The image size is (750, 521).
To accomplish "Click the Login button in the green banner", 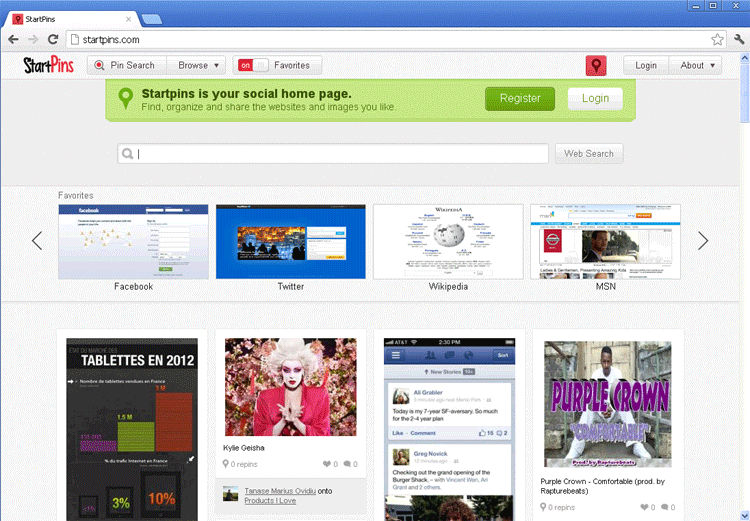I will 595,98.
